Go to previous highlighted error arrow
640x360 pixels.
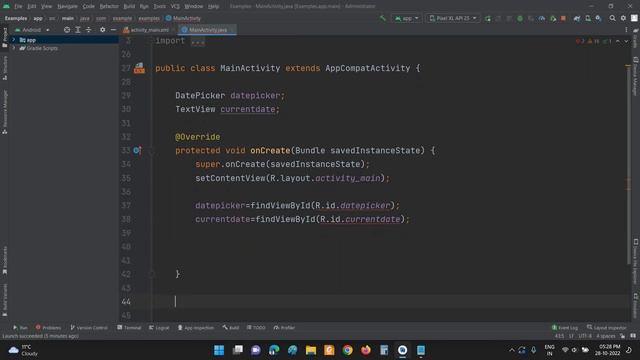618,41
